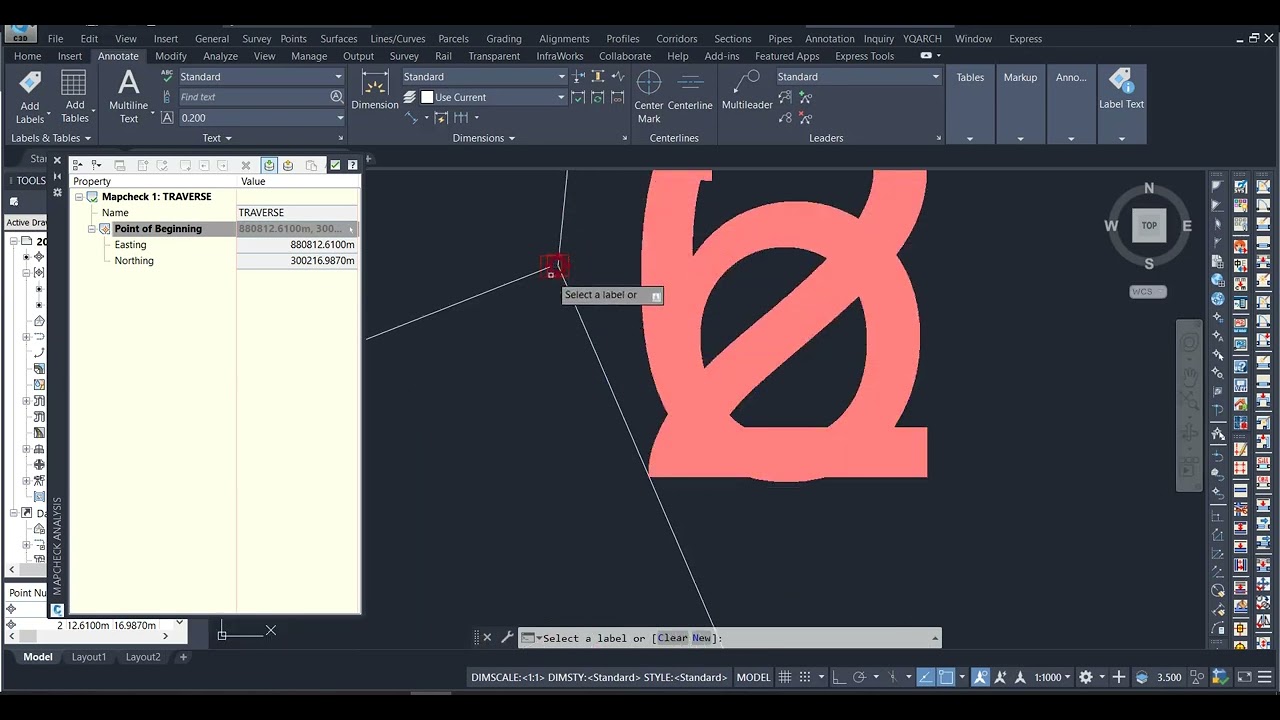Click the Customization menu icon in status bar
This screenshot has width=1280, height=720.
pyautogui.click(x=1263, y=677)
